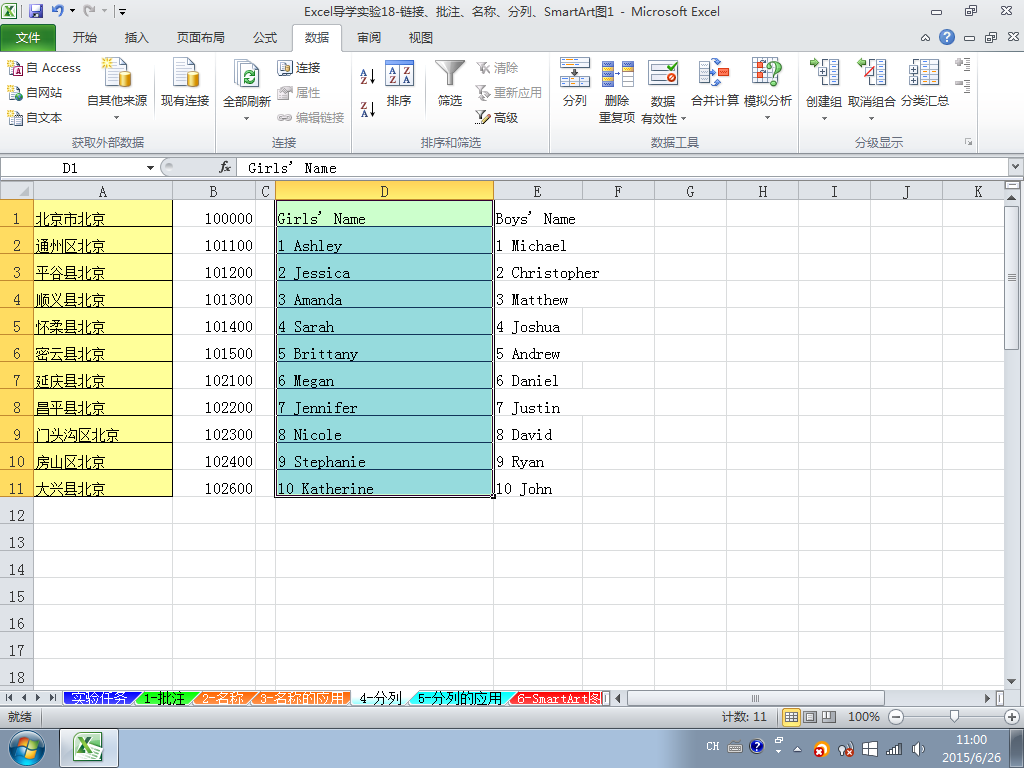Viewport: 1024px width, 768px height.
Task: Click Remove Duplicates (删除重复项)
Action: point(617,90)
